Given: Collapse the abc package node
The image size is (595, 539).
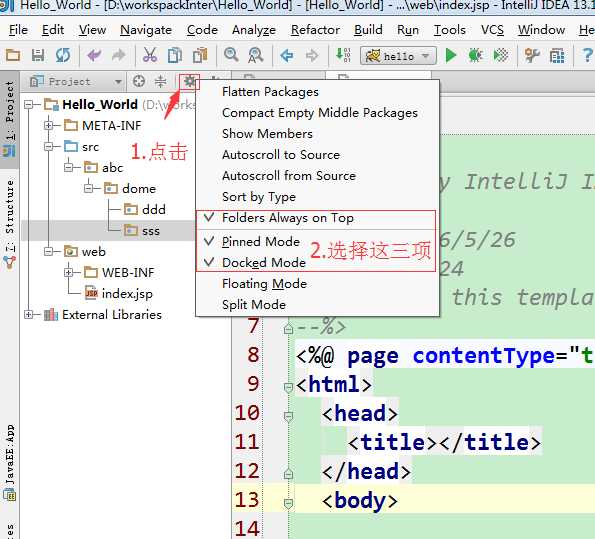Looking at the screenshot, I should 68,167.
